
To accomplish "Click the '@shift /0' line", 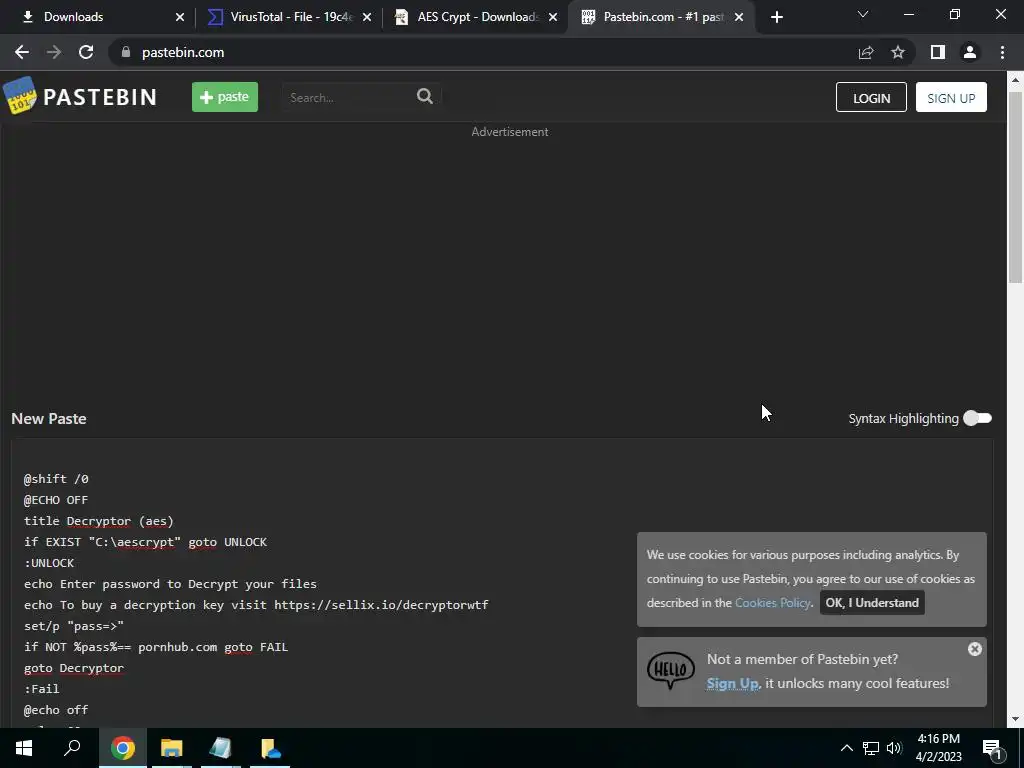I will (56, 479).
